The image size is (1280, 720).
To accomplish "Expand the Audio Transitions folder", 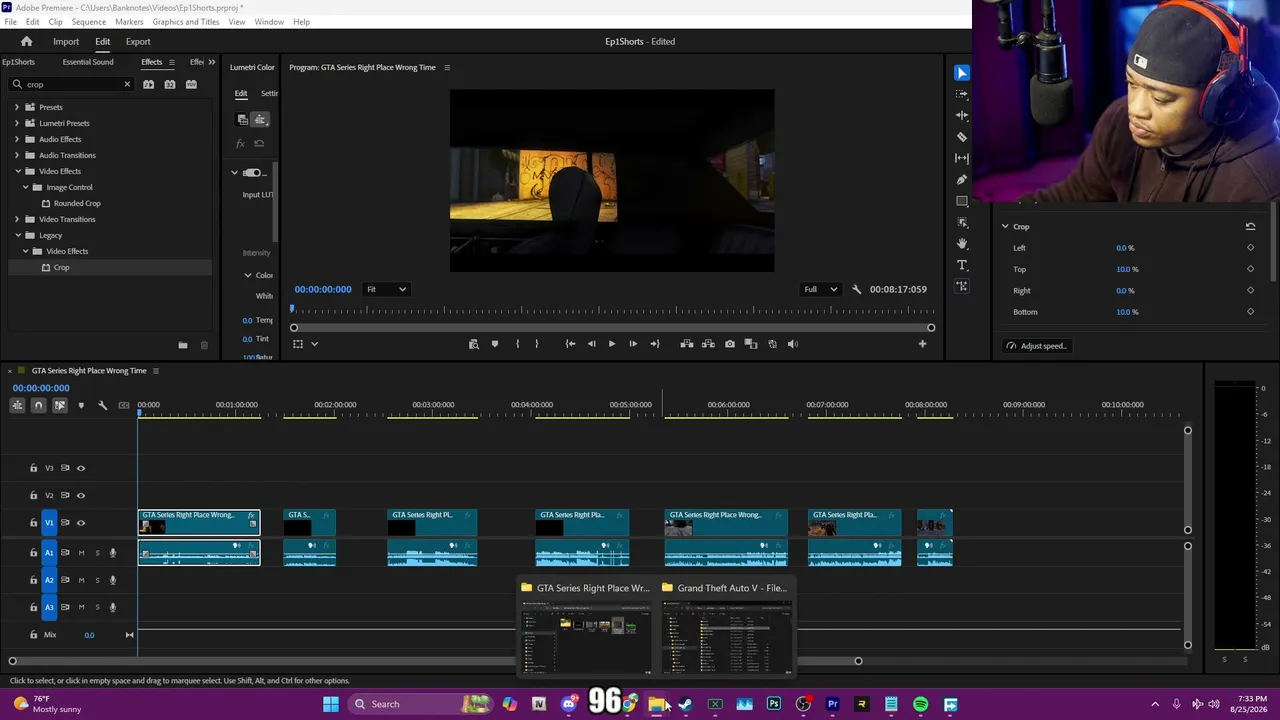I will tap(17, 155).
